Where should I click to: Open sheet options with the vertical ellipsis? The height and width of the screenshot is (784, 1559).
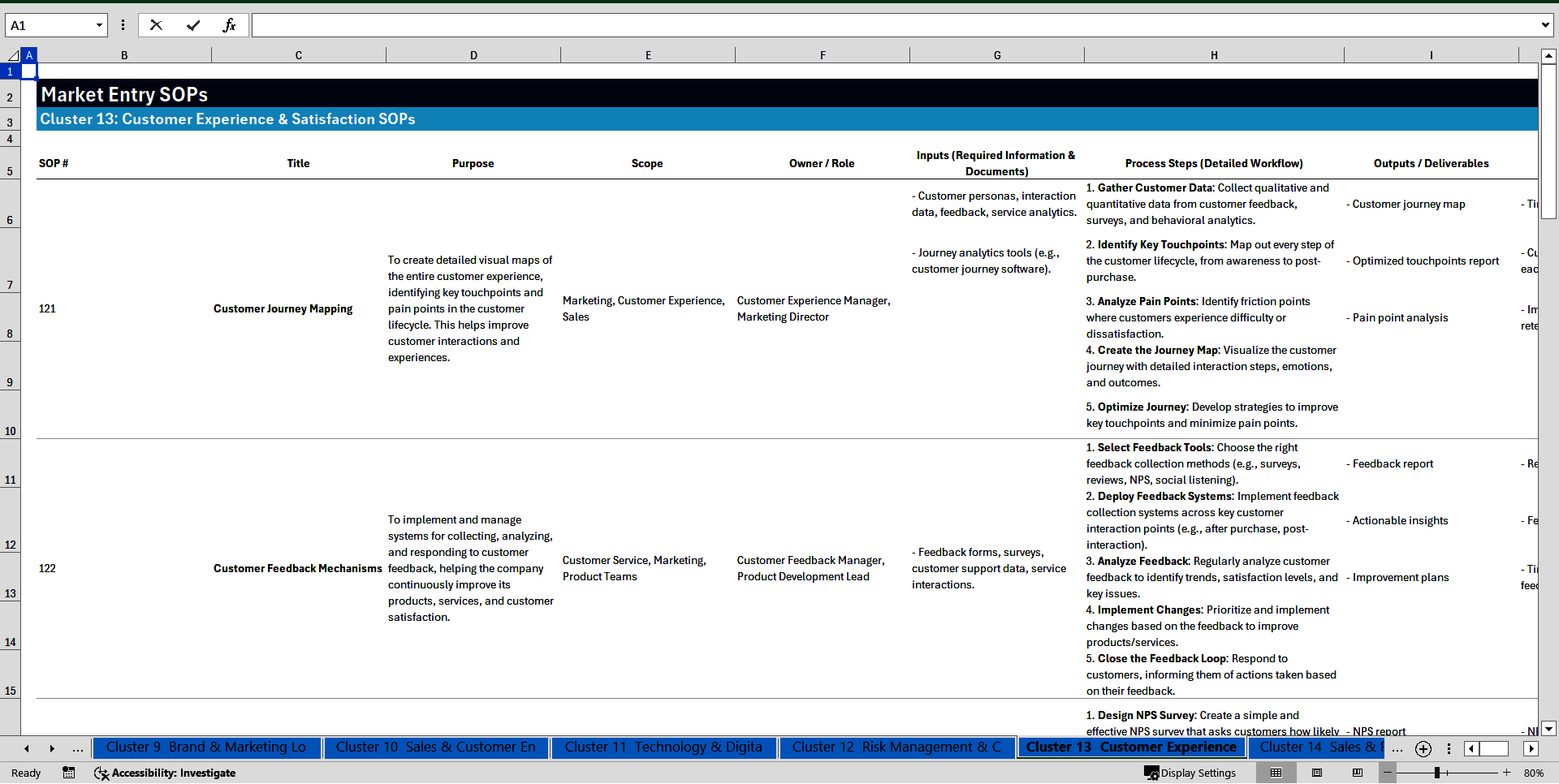tap(1450, 748)
